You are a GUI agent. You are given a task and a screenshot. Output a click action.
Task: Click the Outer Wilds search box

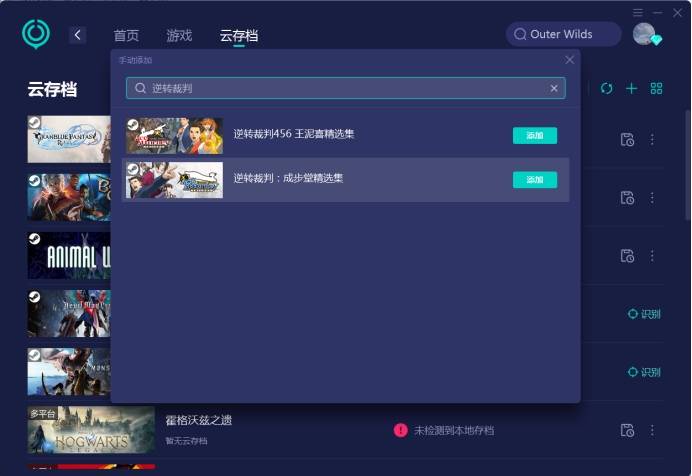[563, 34]
